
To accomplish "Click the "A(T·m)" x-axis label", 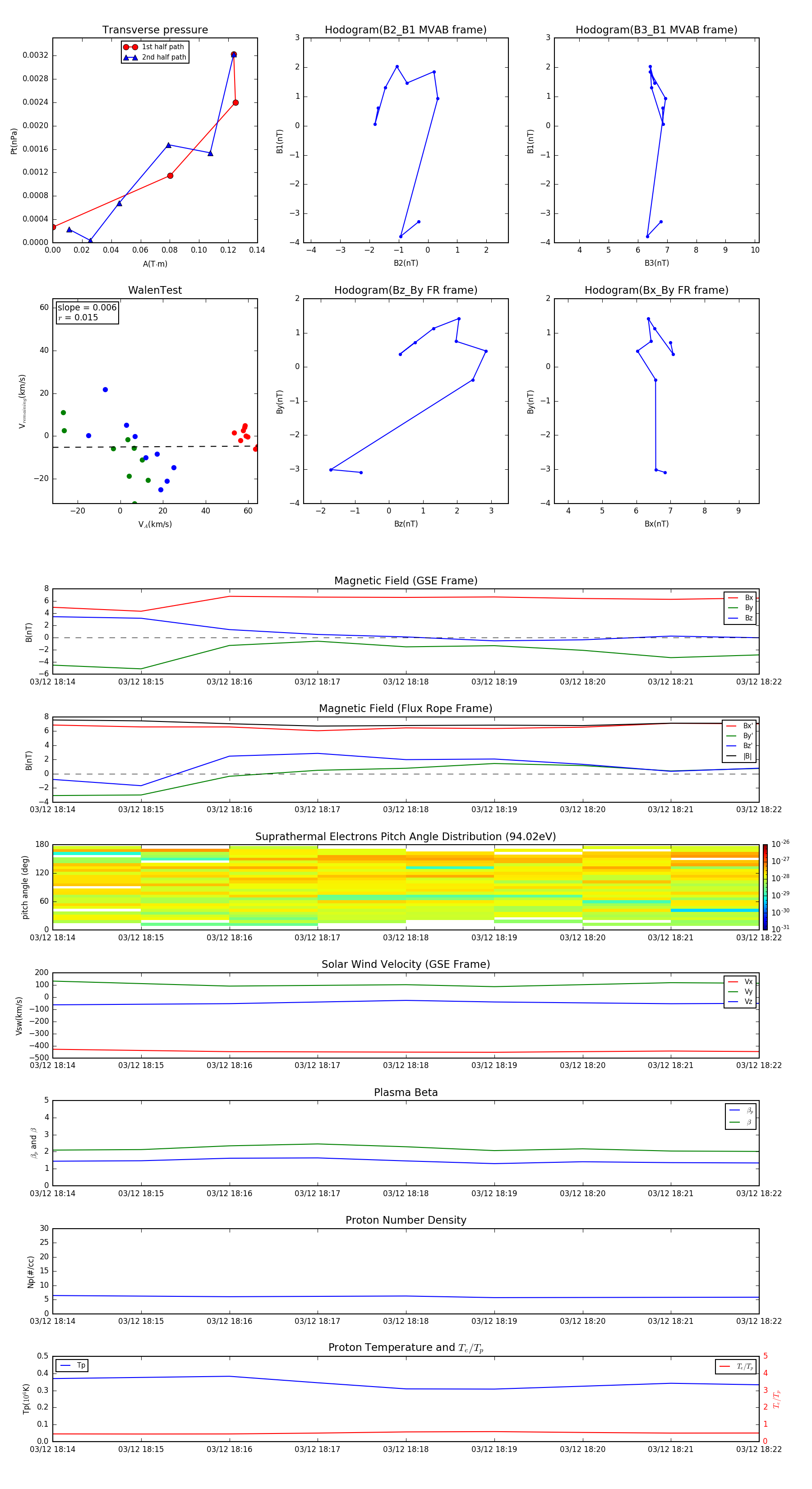I will point(155,264).
